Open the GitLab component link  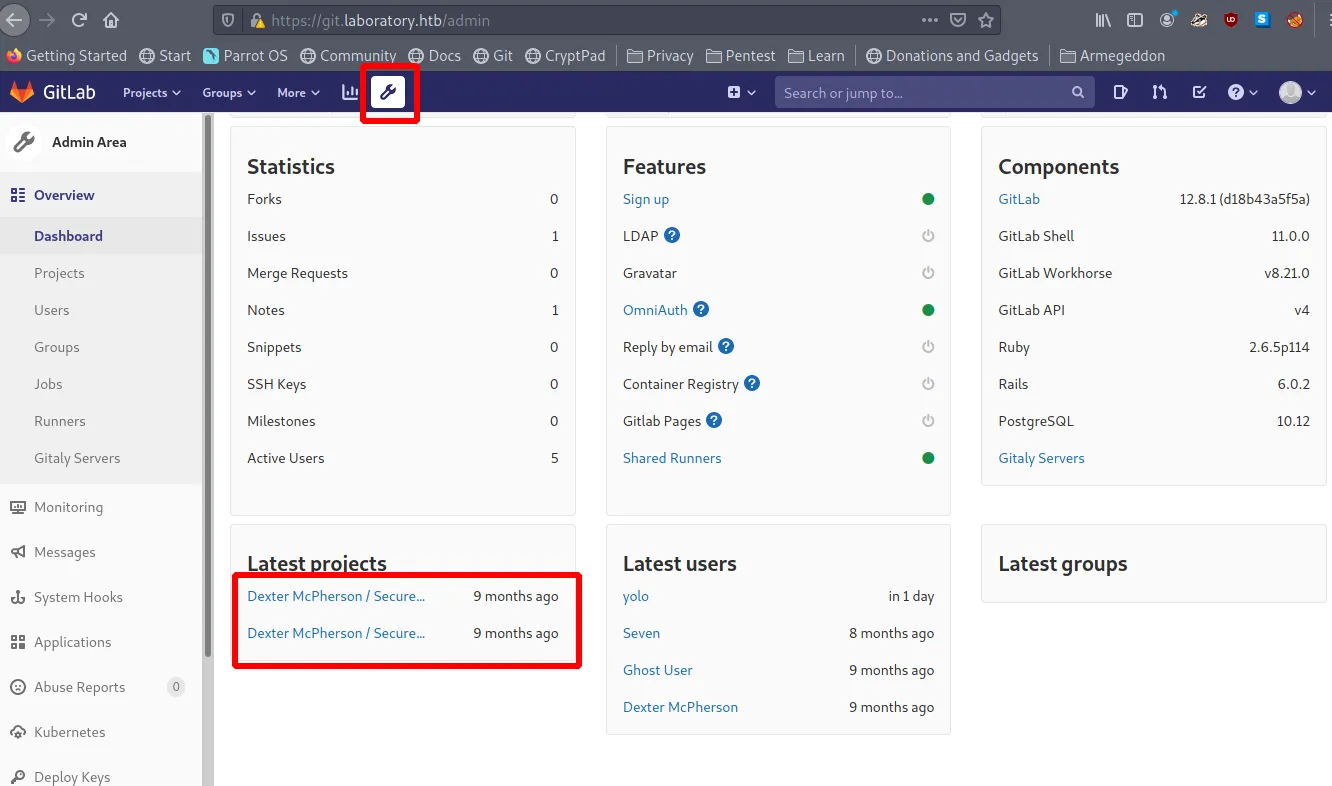point(1019,199)
